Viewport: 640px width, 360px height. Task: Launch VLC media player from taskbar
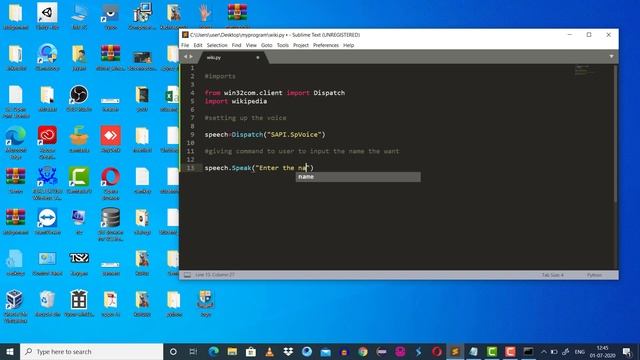269,351
